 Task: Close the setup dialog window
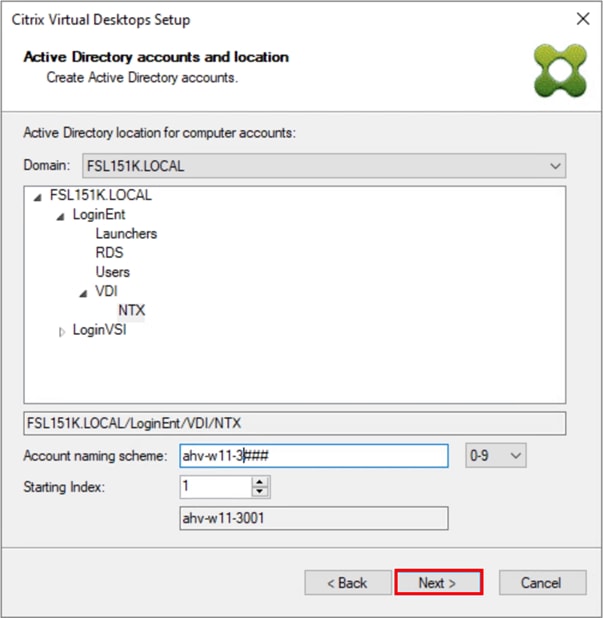point(583,19)
